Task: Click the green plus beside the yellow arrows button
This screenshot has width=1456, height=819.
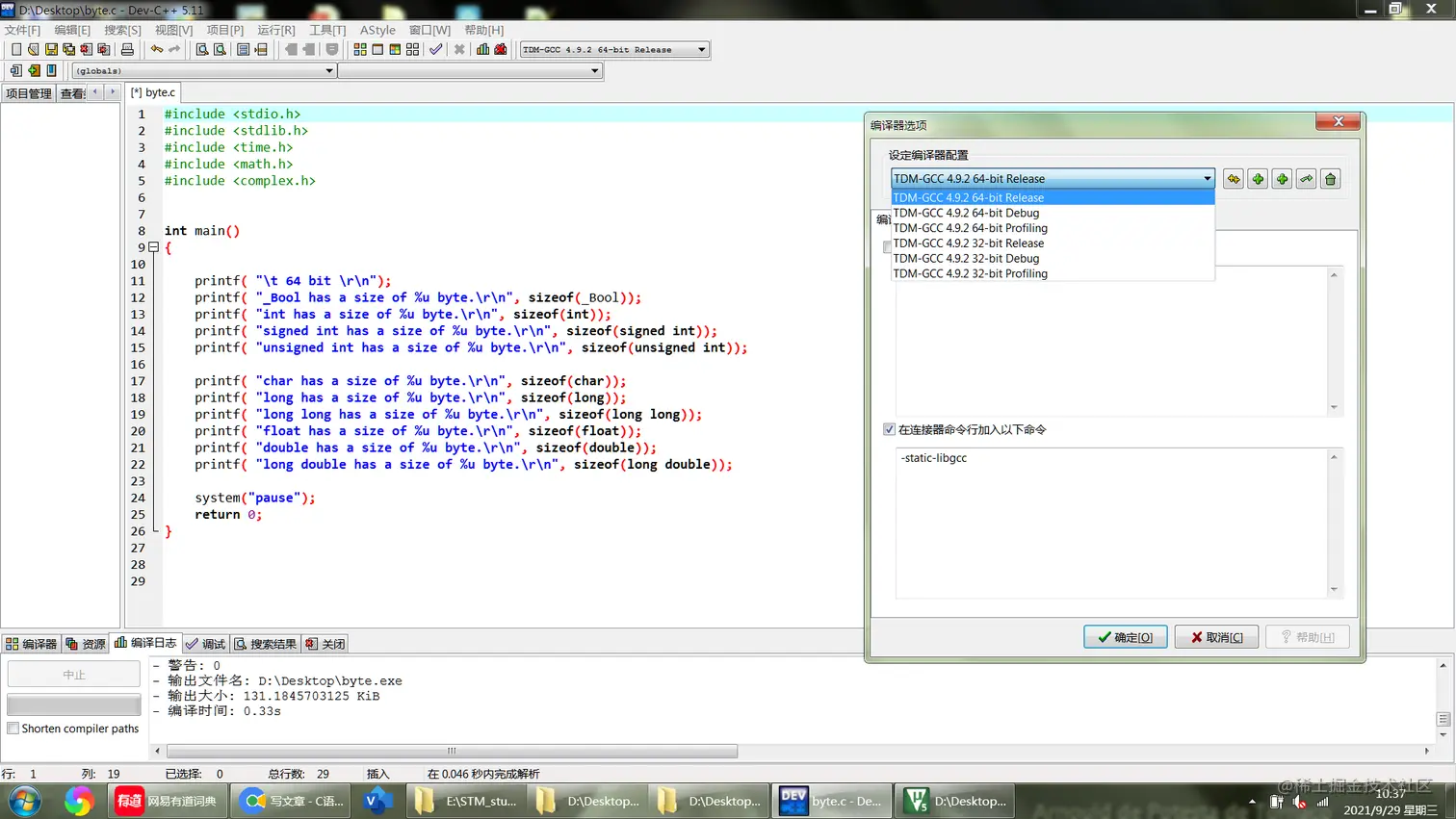Action: pos(1258,179)
